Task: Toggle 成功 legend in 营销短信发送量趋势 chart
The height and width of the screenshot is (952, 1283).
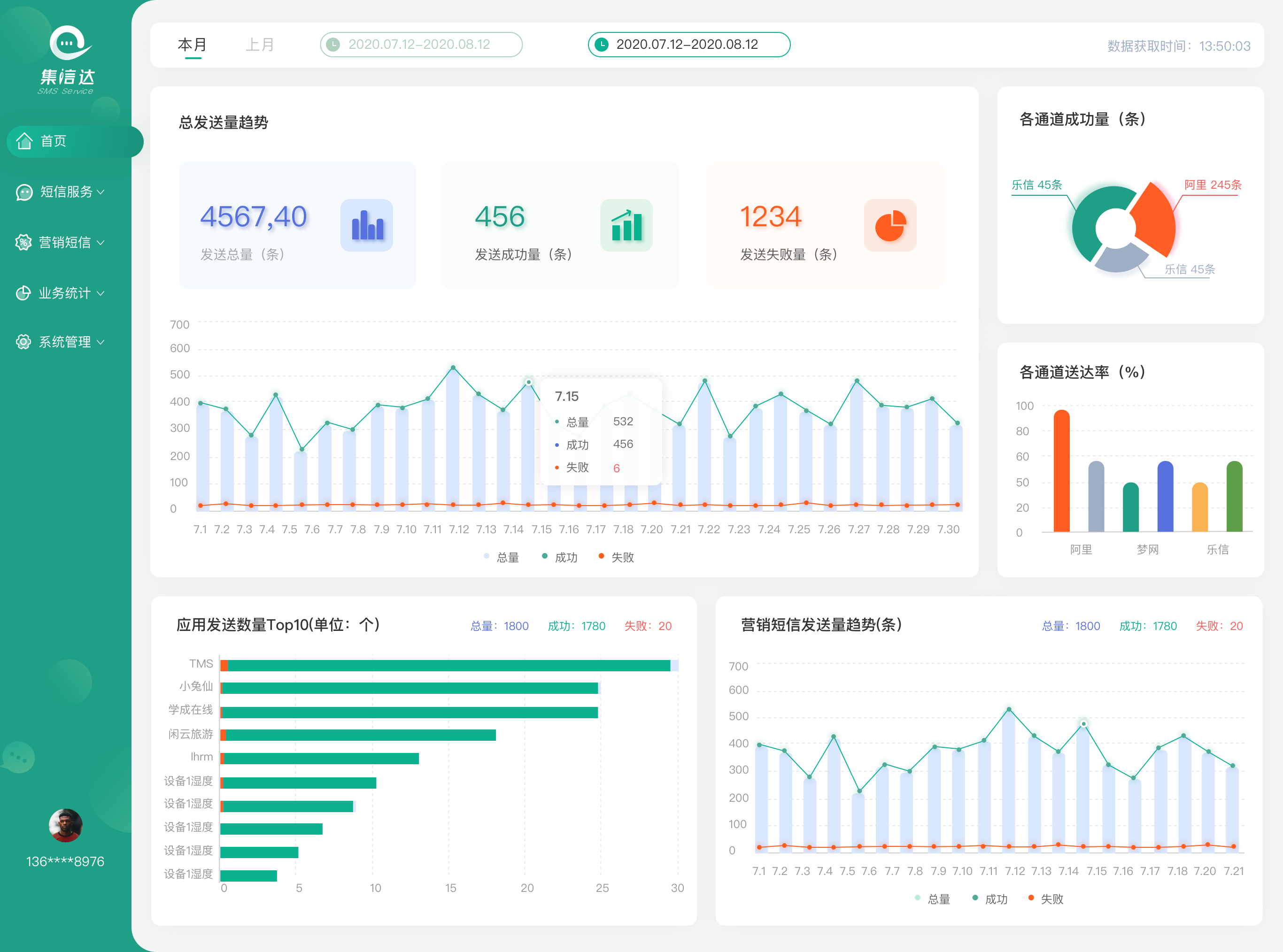Action: [x=990, y=898]
